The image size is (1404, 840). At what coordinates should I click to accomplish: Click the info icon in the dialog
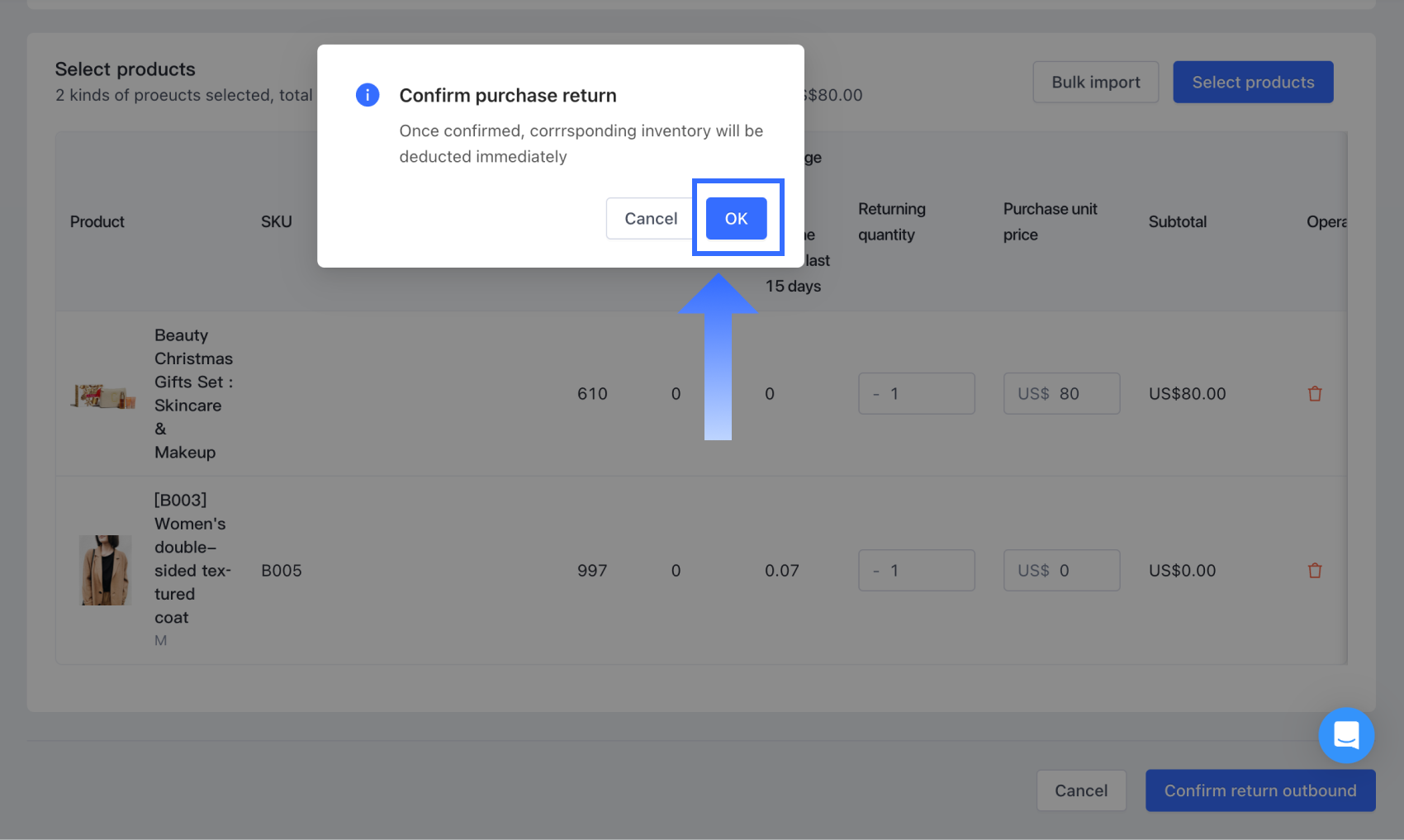coord(368,95)
